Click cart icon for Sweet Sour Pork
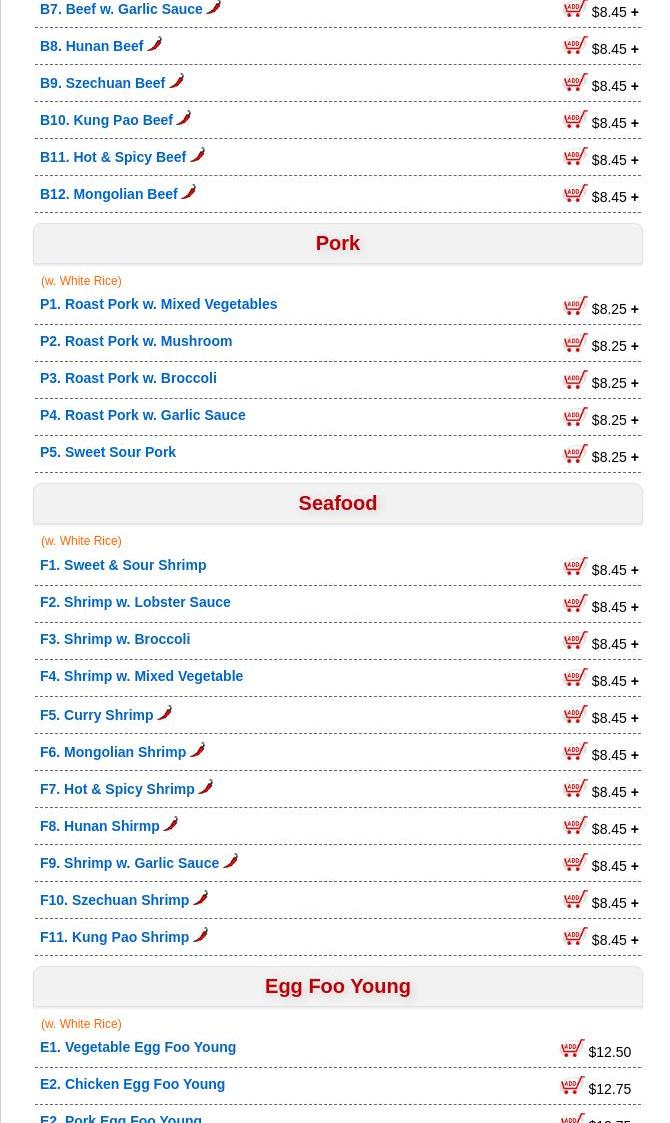Screen dimensions: 670x1123 pyautogui.click(x=575, y=454)
